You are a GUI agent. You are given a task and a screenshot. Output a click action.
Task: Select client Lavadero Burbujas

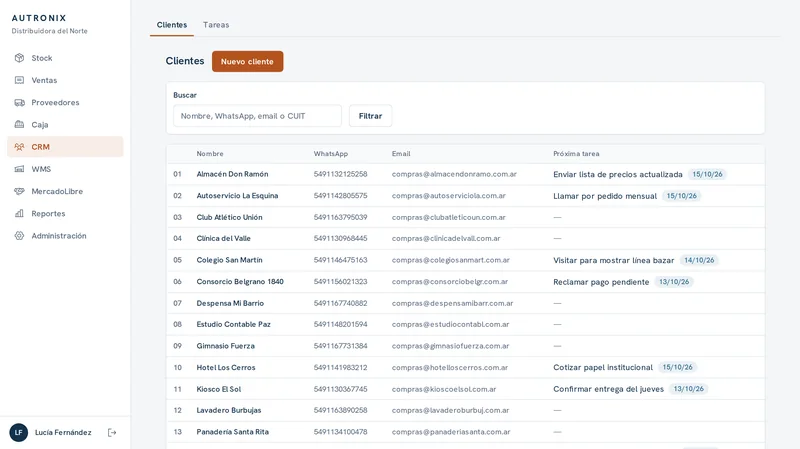click(x=229, y=410)
